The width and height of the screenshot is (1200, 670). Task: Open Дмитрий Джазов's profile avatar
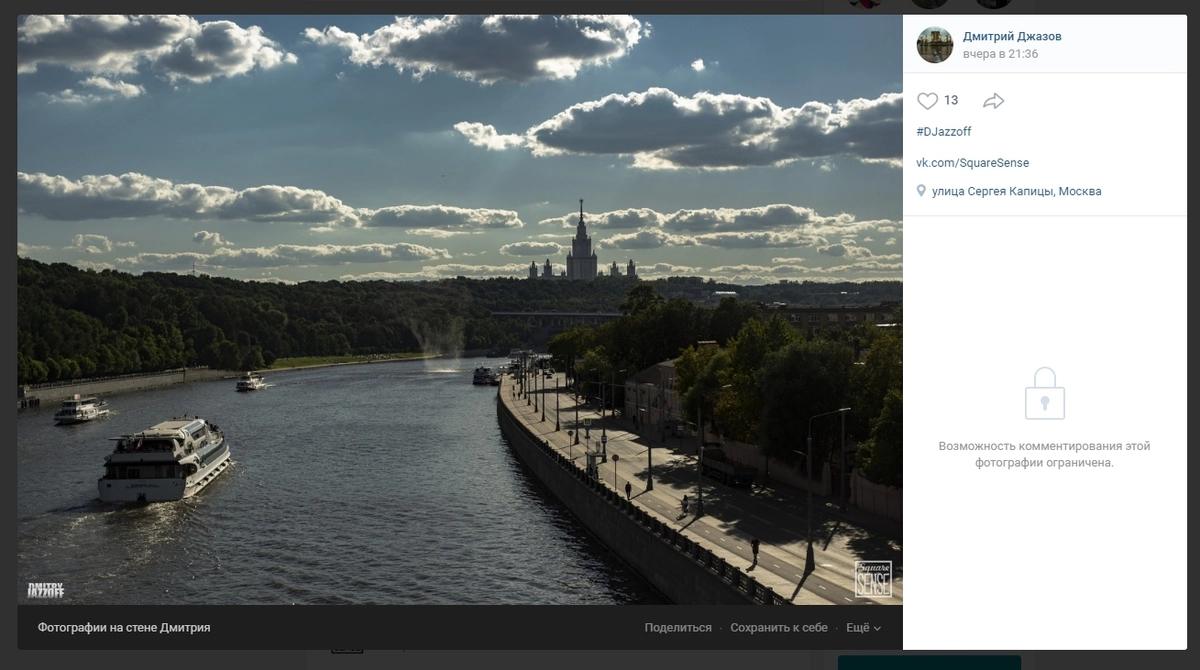tap(935, 45)
